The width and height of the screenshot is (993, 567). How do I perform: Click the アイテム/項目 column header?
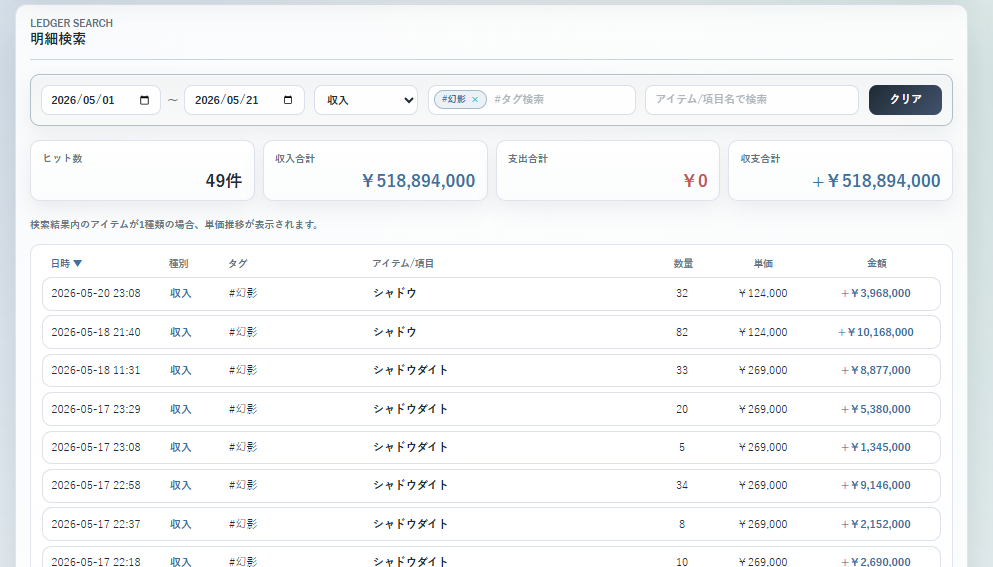click(x=403, y=264)
